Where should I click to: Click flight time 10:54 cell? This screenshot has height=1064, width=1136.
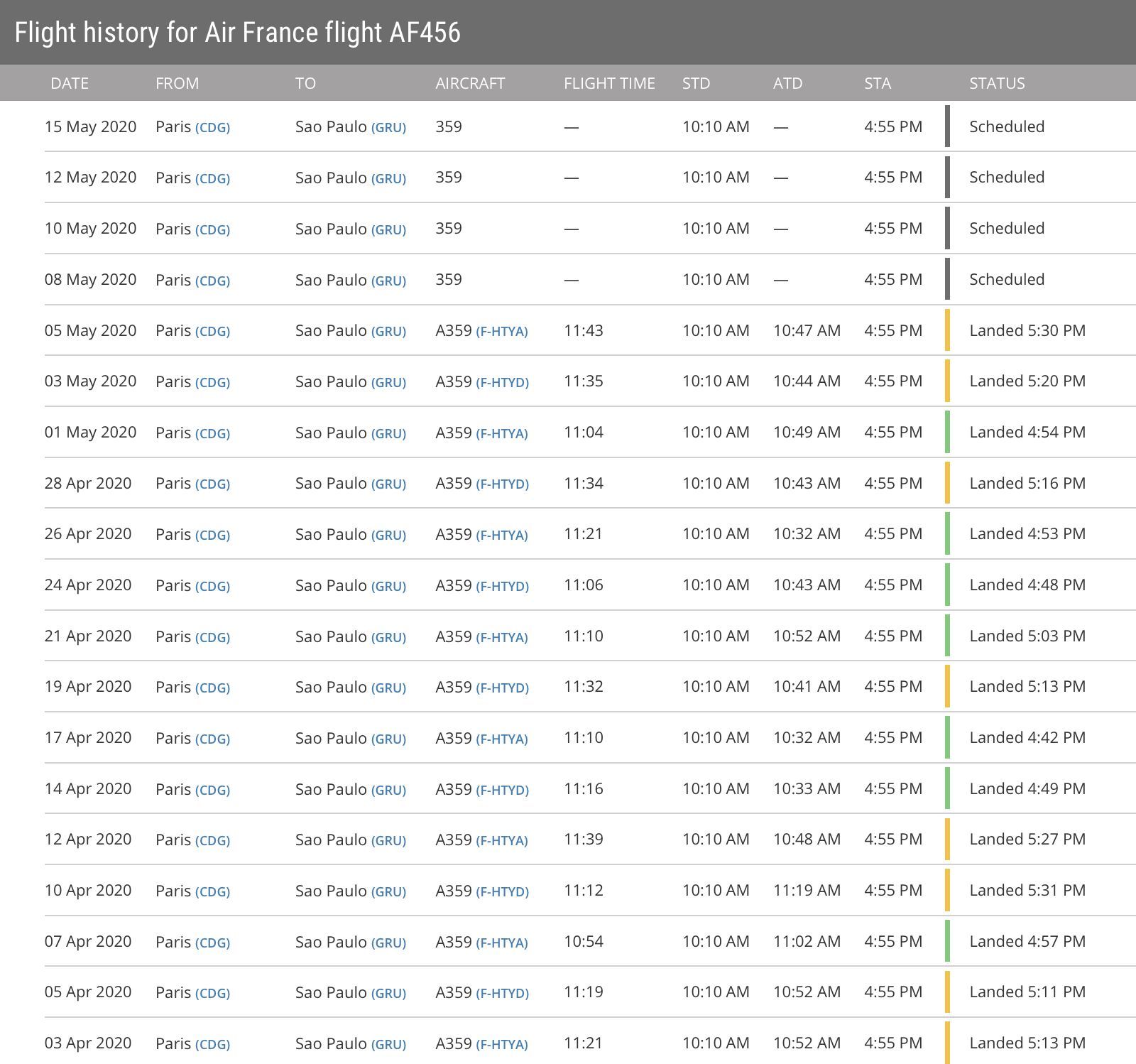point(584,941)
